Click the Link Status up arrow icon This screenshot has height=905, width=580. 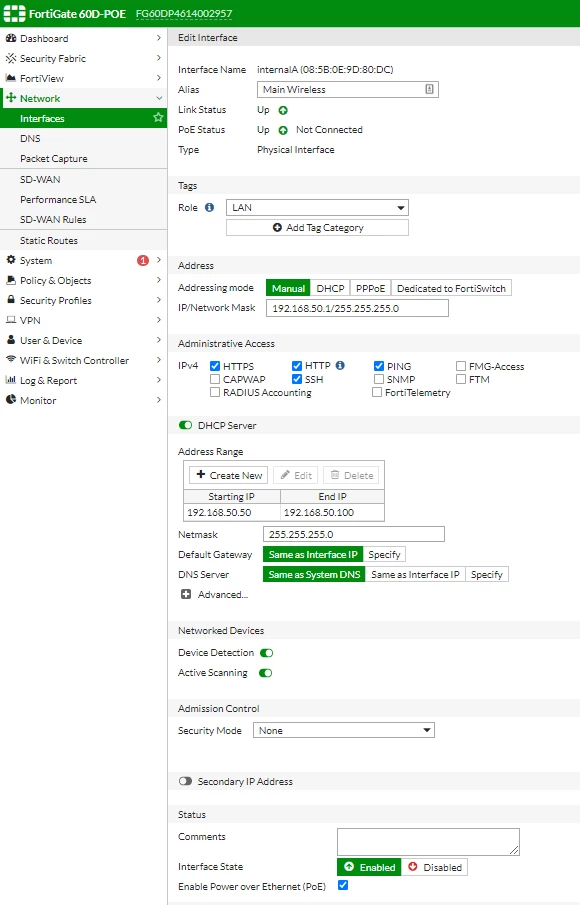(x=283, y=110)
